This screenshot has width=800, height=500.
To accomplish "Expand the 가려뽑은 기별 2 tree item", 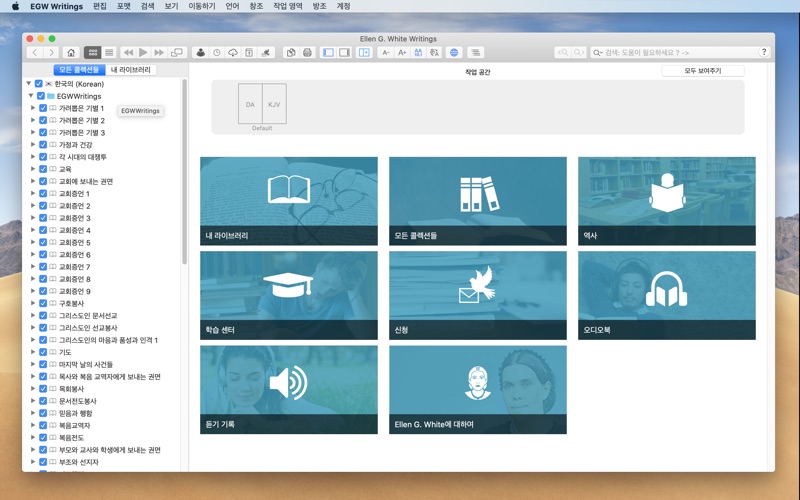I will pos(33,120).
